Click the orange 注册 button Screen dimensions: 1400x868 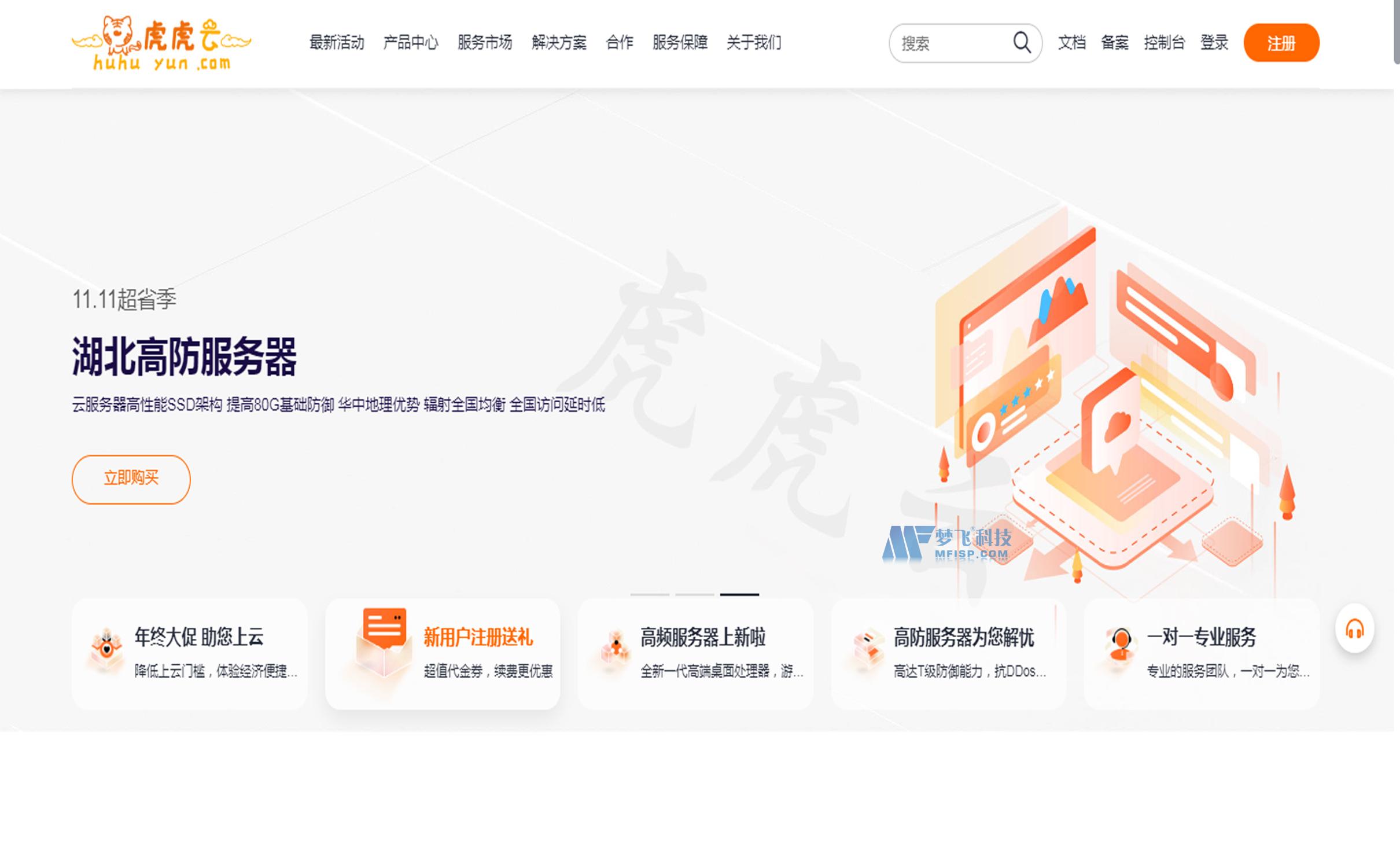[x=1281, y=43]
